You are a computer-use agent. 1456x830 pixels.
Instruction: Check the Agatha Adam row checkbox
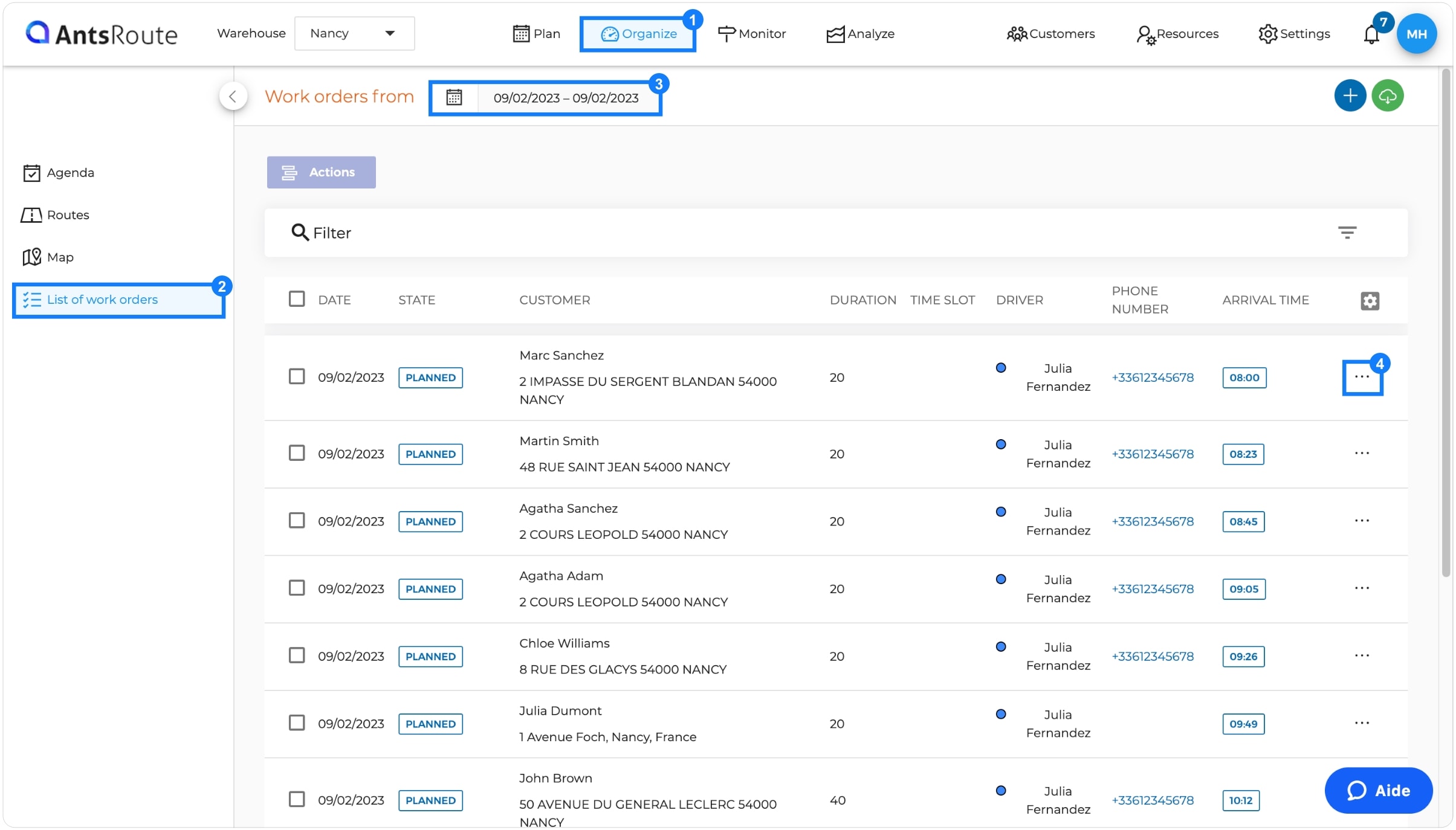tap(297, 588)
